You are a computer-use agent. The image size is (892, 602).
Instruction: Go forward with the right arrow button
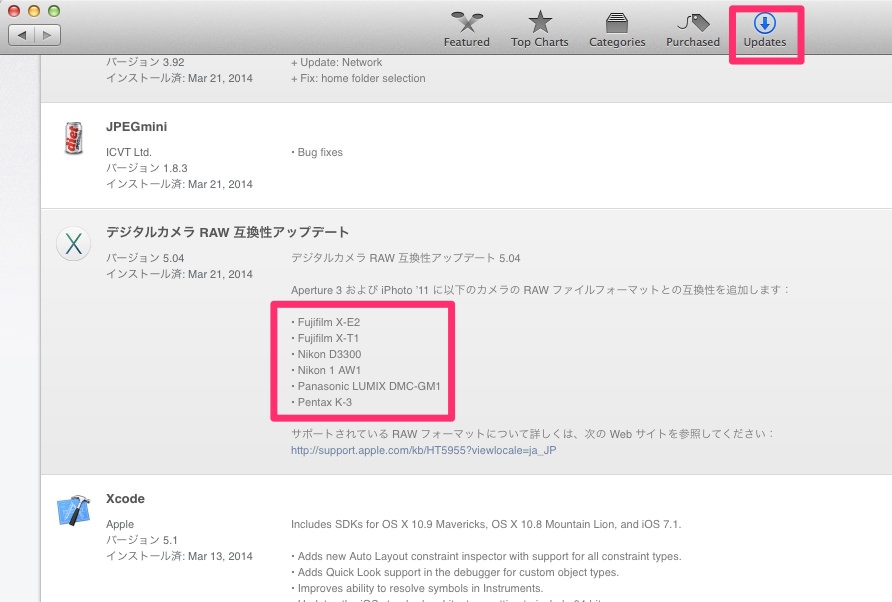(47, 35)
